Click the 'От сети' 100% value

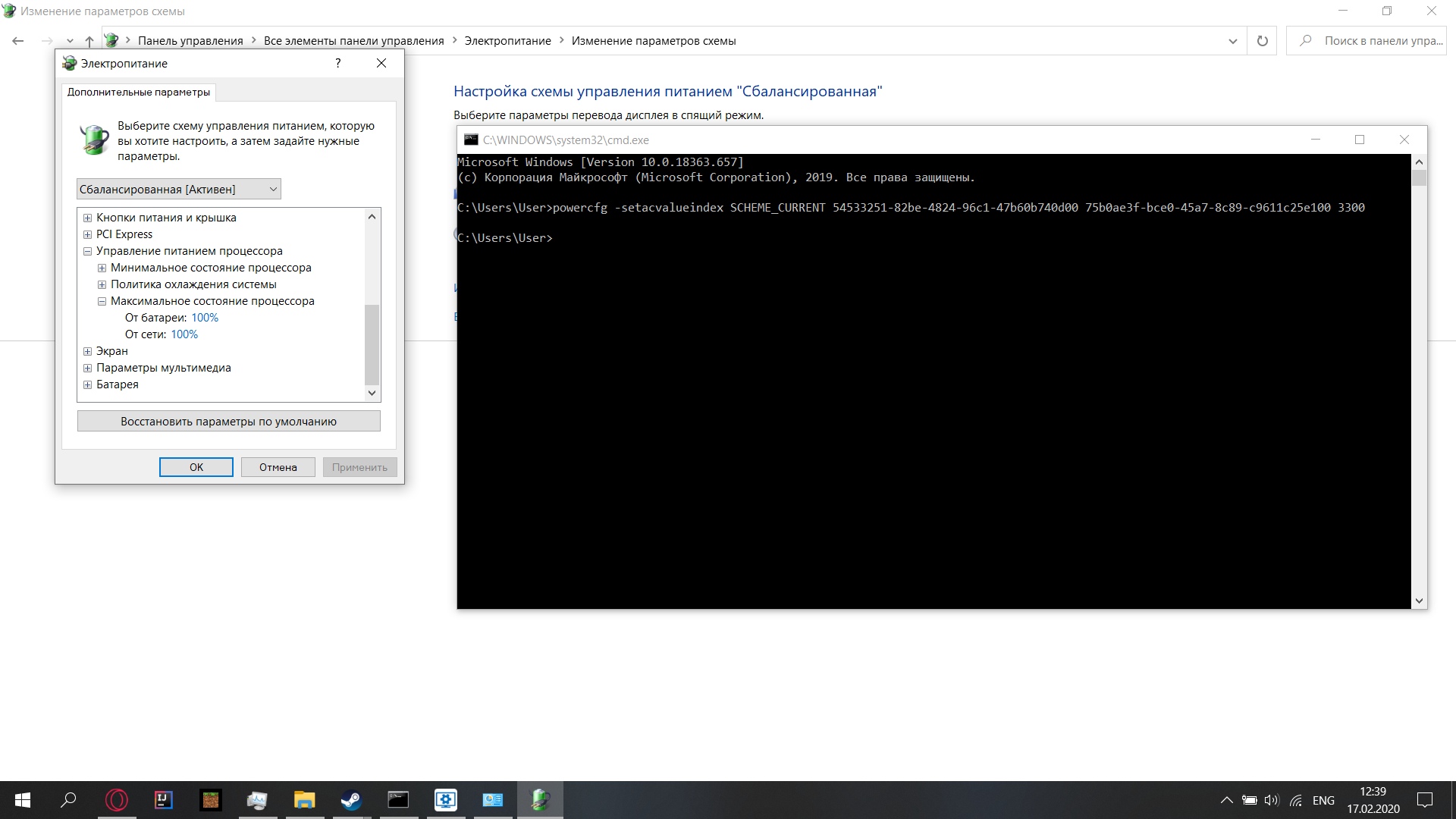pos(184,334)
